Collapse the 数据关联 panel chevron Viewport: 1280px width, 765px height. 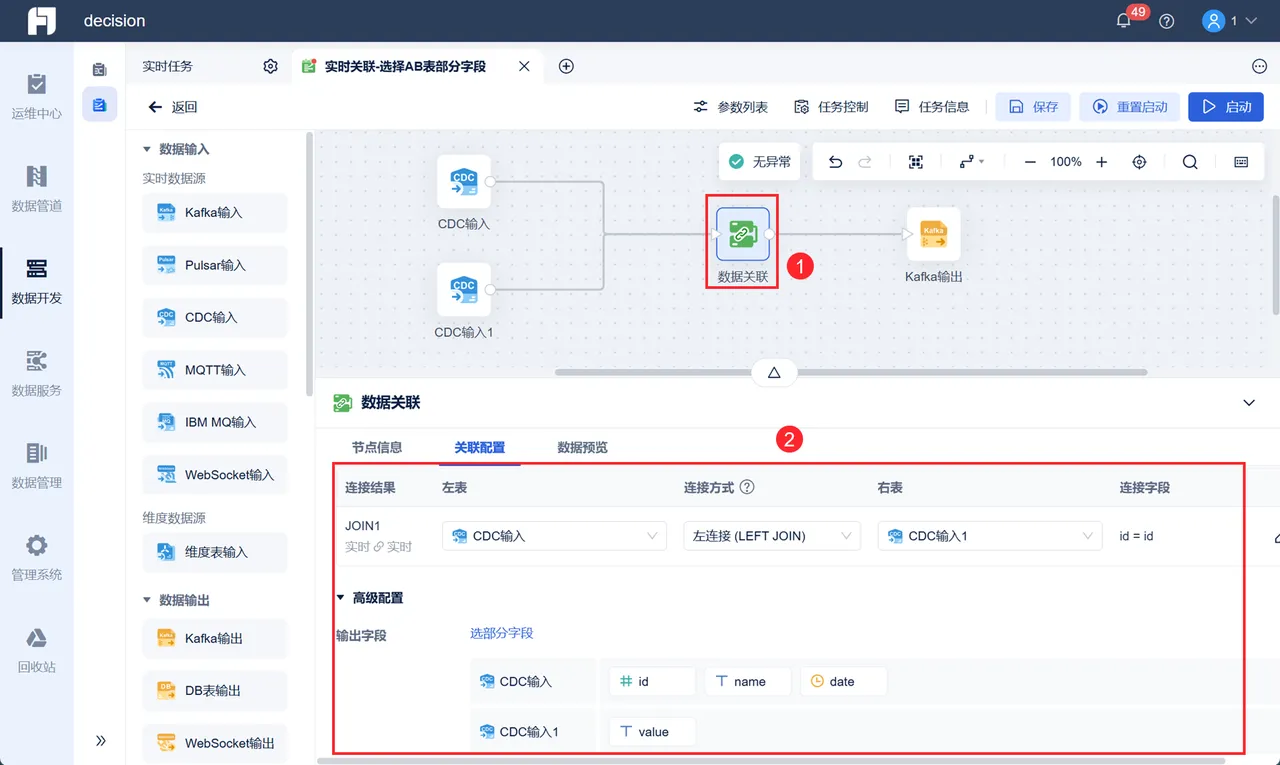[x=1249, y=403]
